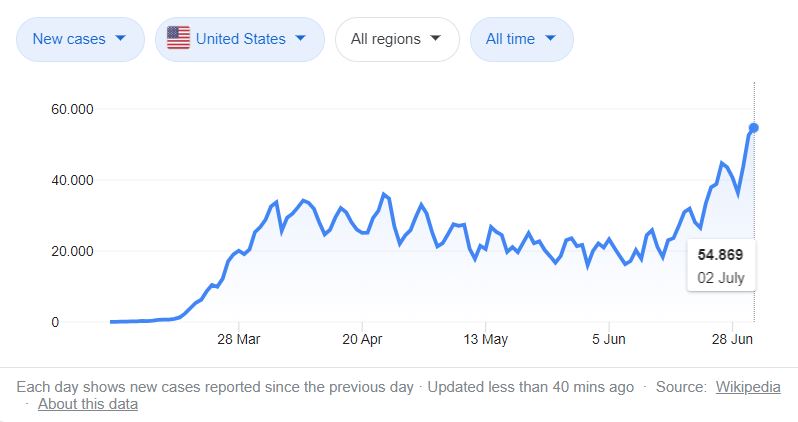Click the United States flag icon
The width and height of the screenshot is (798, 422).
[178, 39]
